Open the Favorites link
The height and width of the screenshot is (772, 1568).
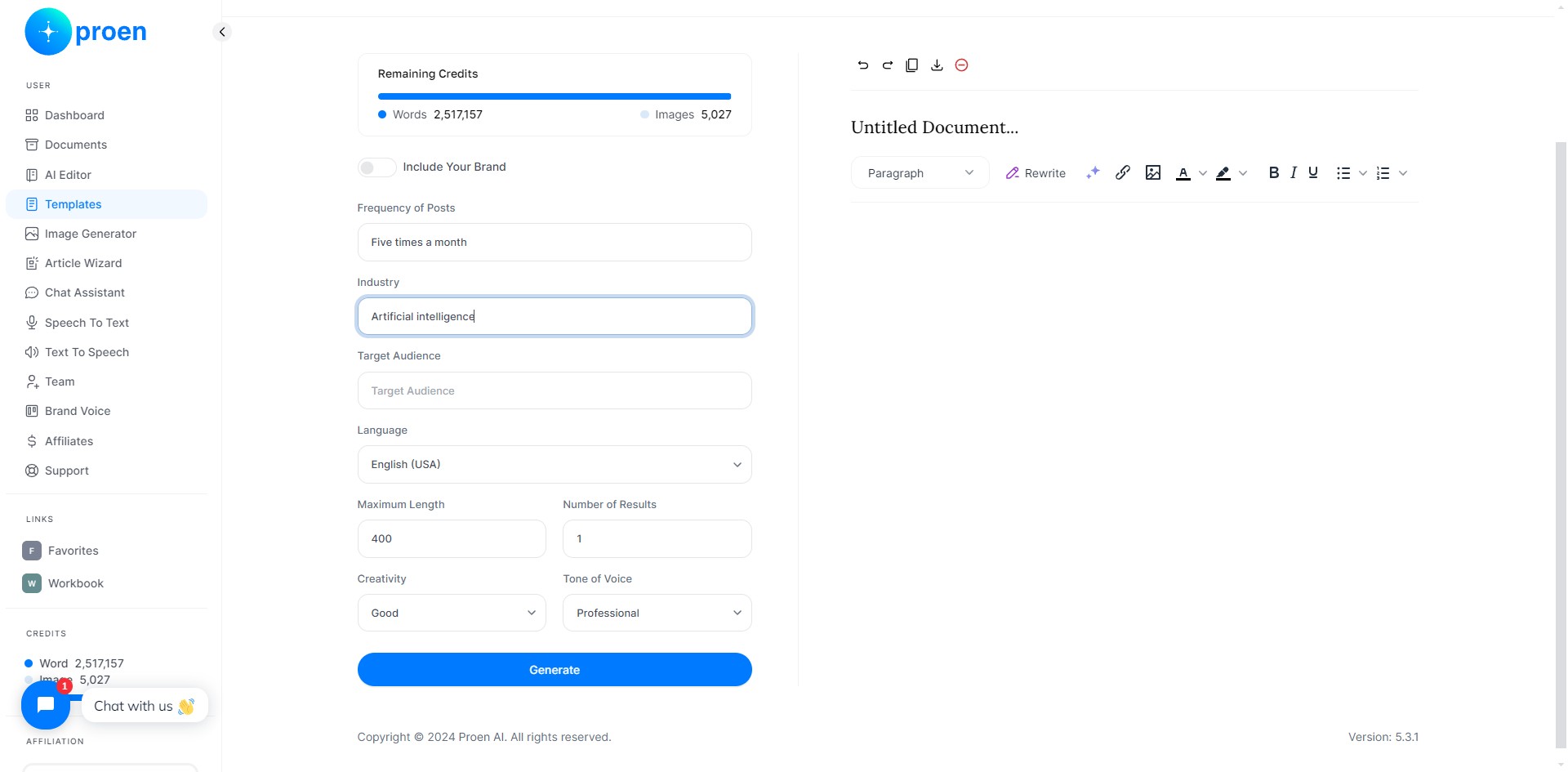60,551
